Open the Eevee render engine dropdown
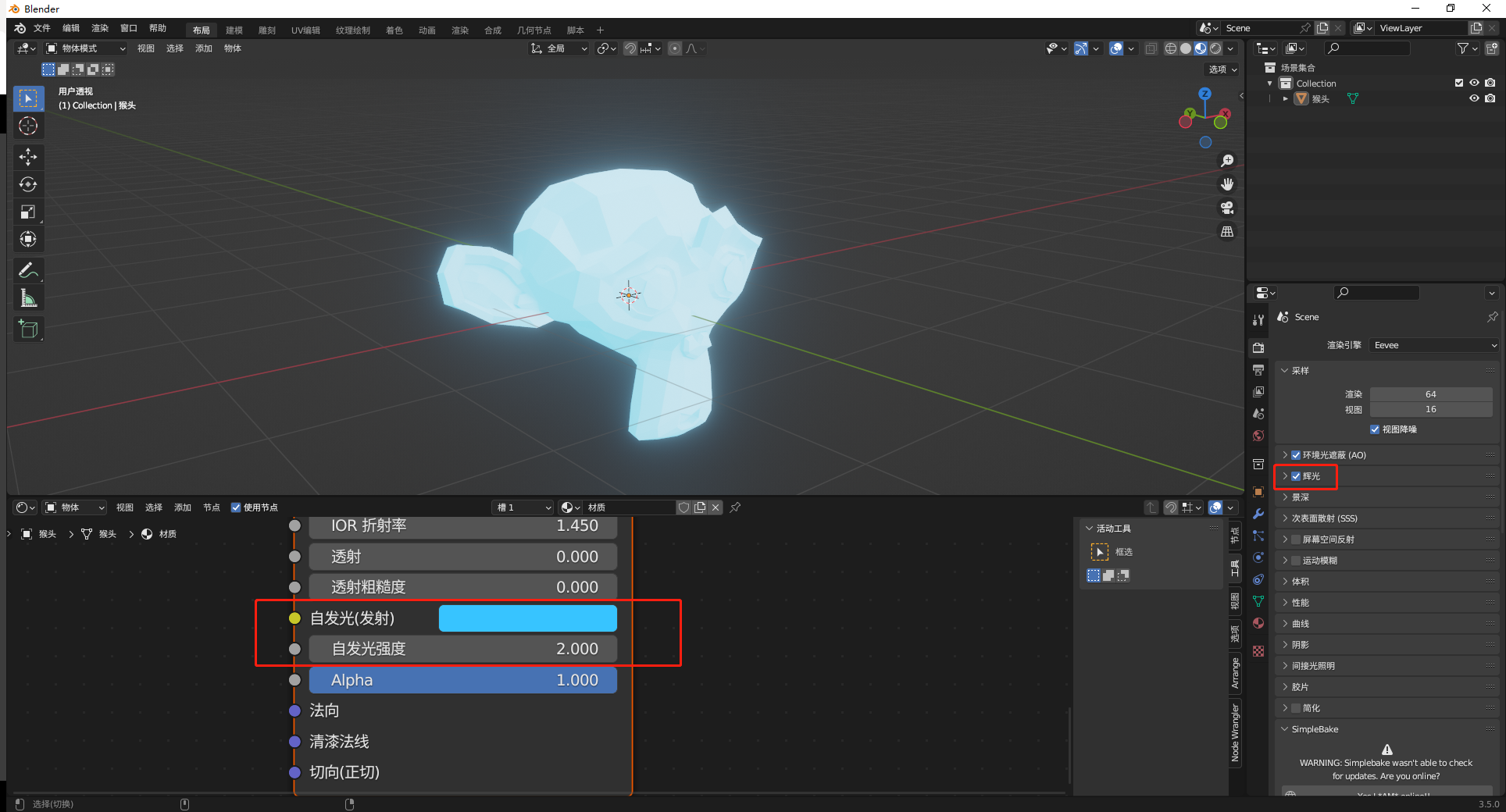The height and width of the screenshot is (812, 1506). 1434,345
